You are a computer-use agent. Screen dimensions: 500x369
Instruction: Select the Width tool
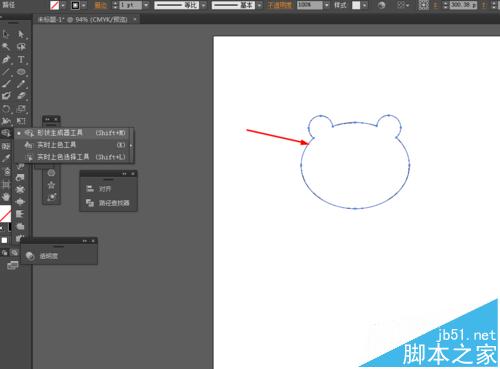[x=6, y=121]
